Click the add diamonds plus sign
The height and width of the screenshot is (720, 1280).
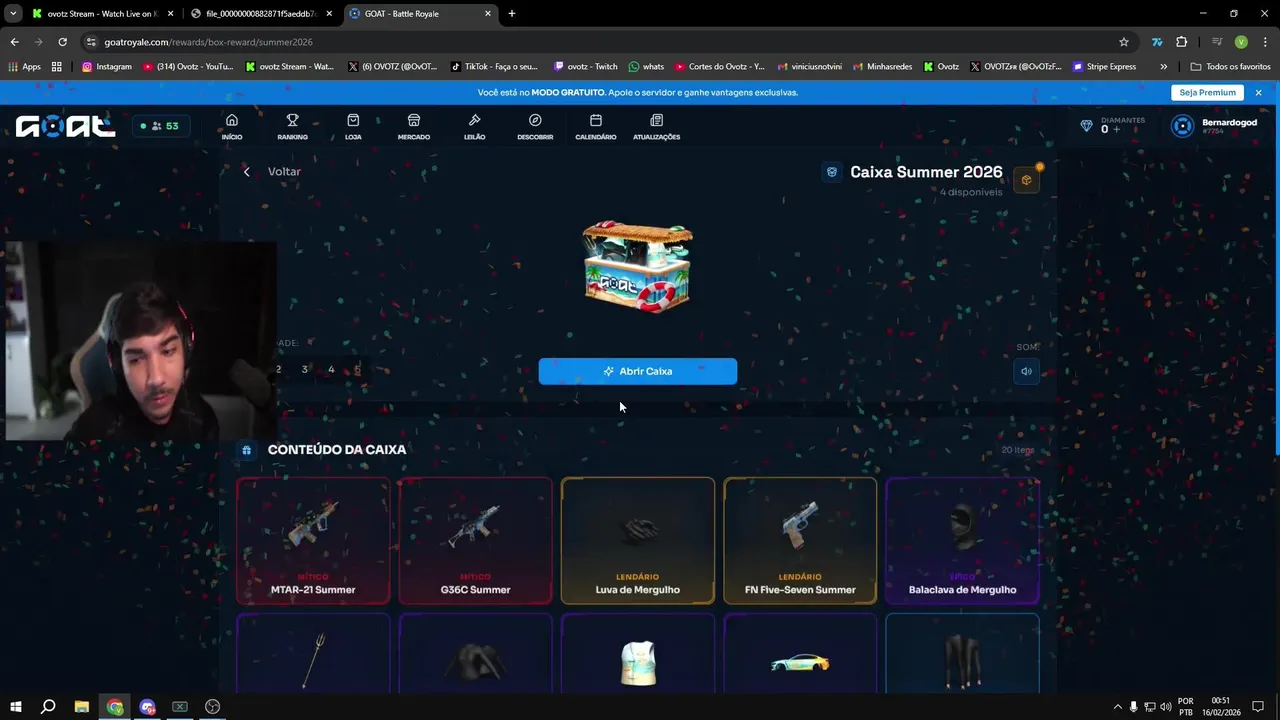[1117, 130]
